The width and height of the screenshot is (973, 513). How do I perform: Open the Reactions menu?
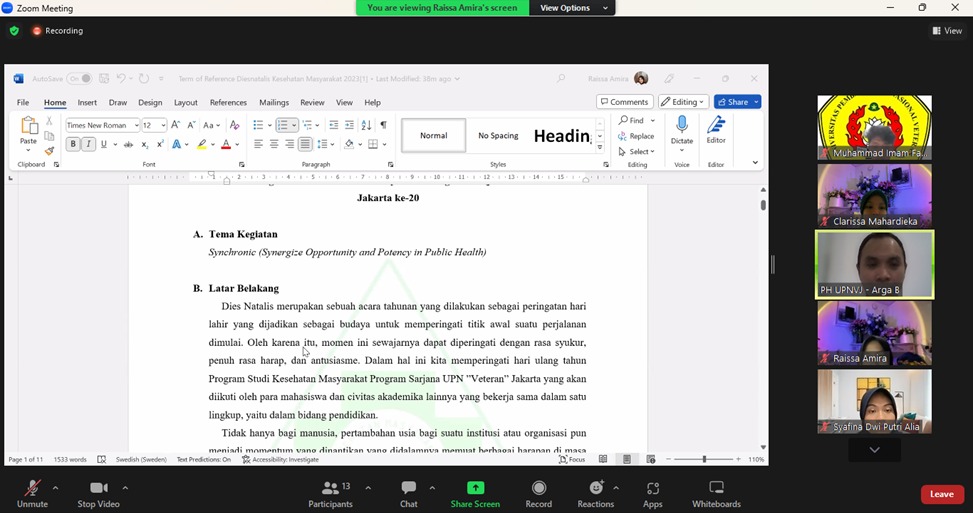tap(596, 489)
